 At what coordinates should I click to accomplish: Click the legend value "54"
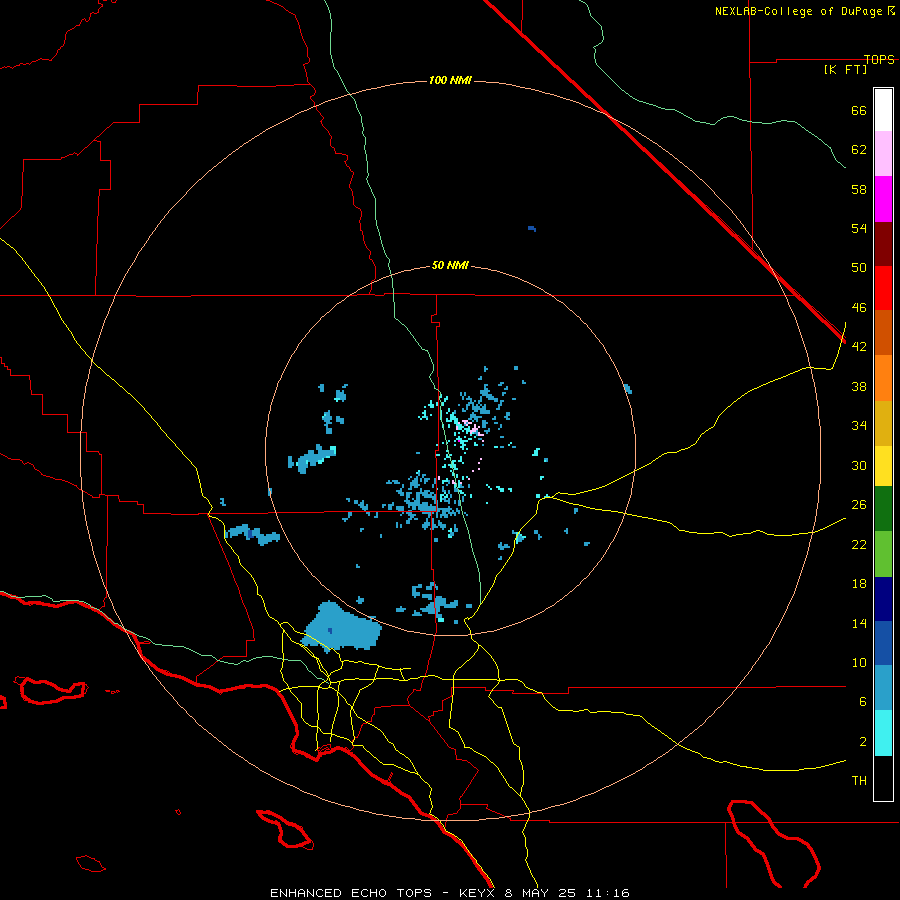click(x=859, y=228)
